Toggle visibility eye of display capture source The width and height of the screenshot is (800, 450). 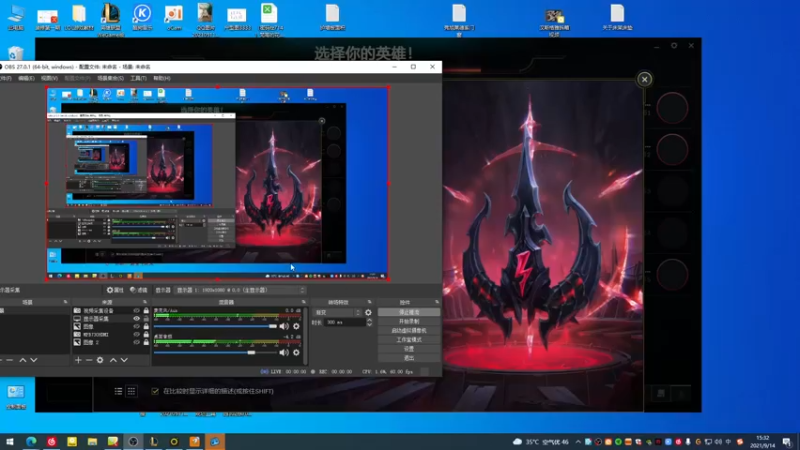pyautogui.click(x=136, y=319)
